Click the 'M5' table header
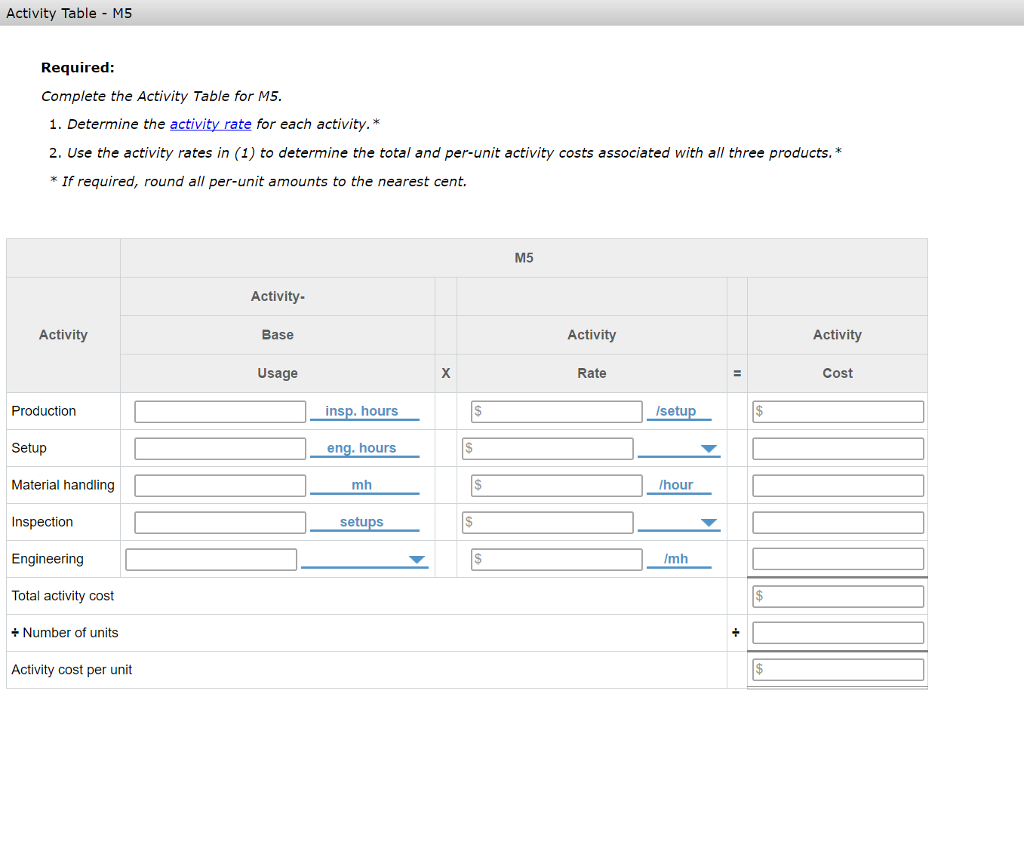 [524, 258]
